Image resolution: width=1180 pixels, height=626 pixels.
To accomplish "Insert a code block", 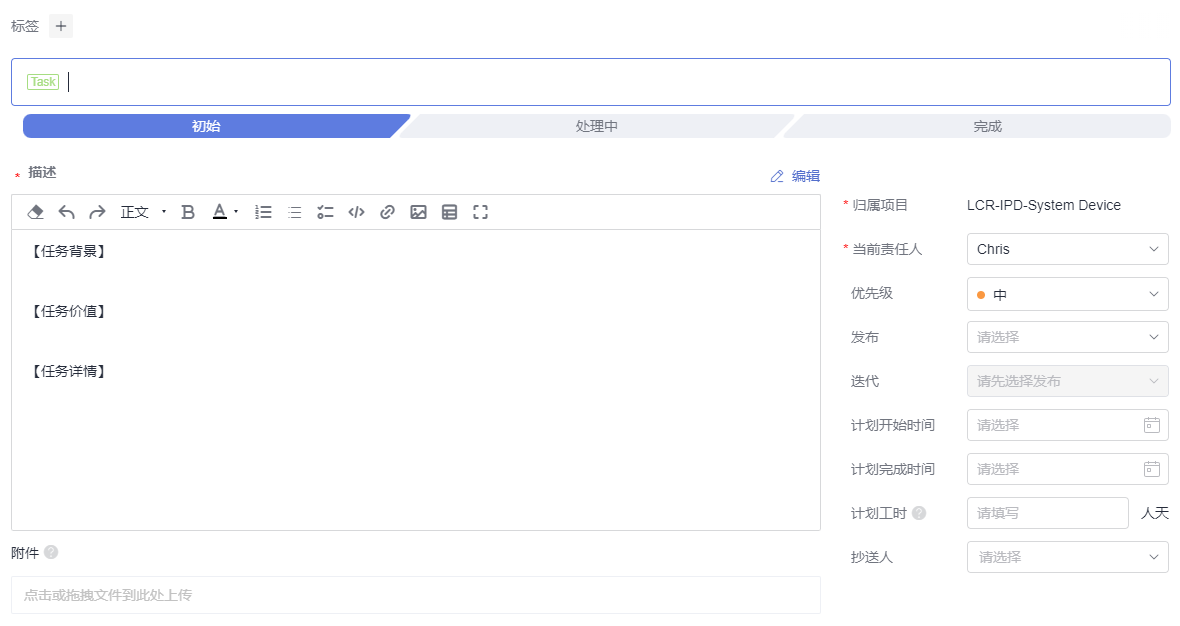I will pos(356,212).
